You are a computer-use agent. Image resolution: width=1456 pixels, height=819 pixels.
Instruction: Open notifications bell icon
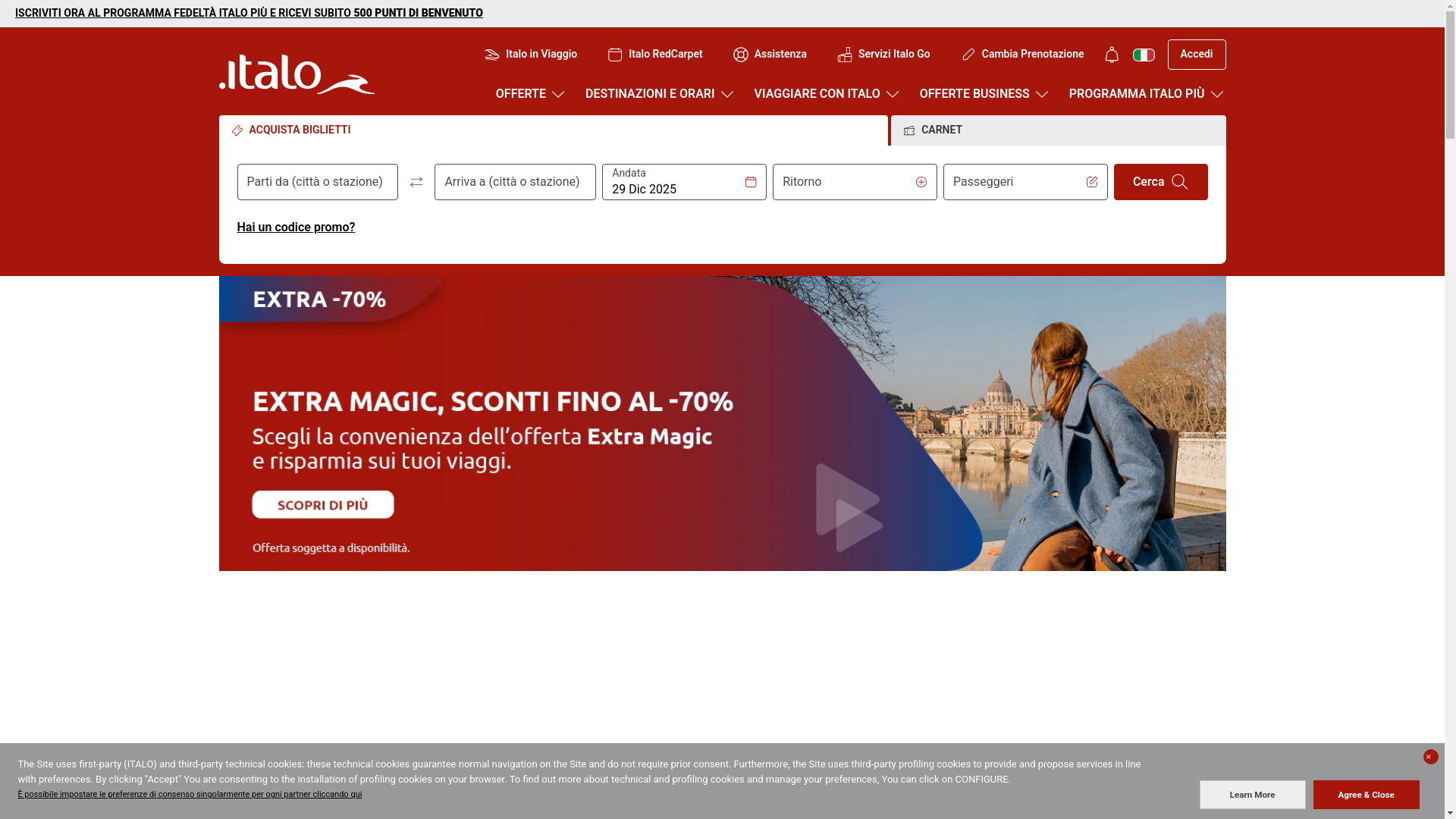[1112, 55]
